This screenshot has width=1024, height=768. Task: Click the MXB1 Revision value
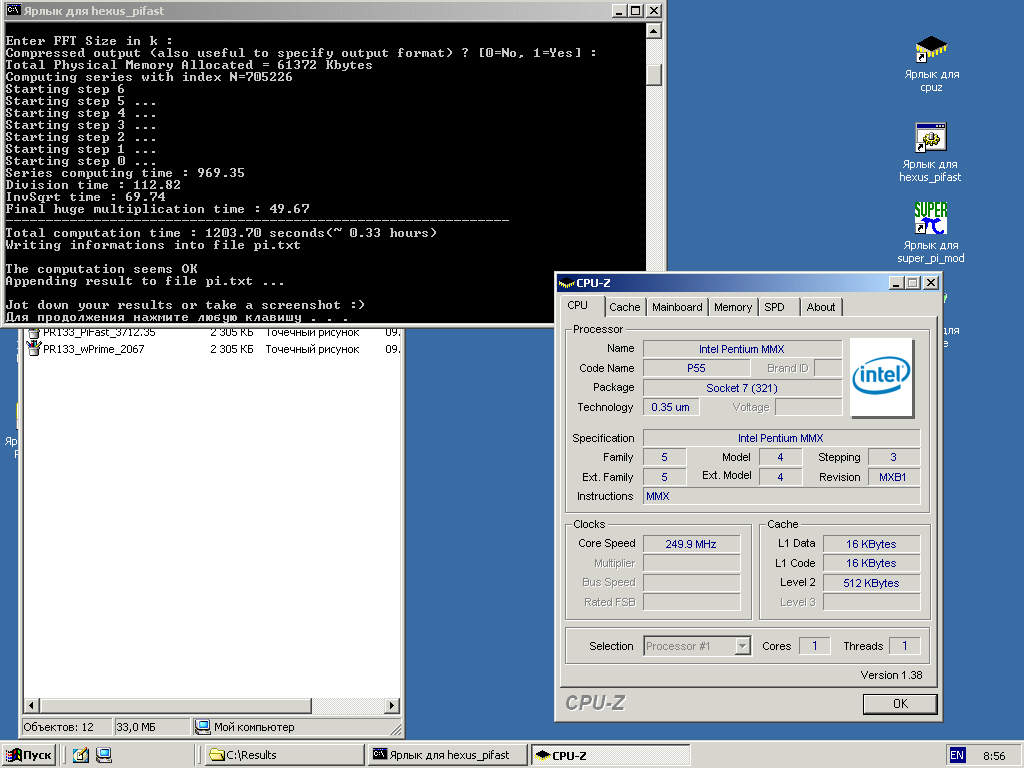pos(893,477)
